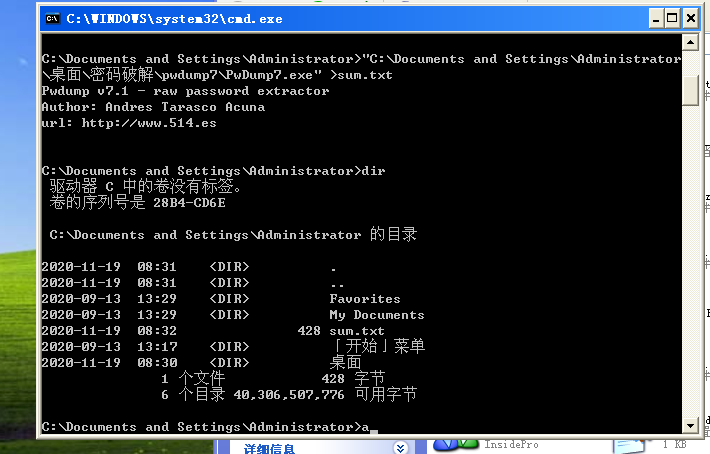Close the cmd.exe window
Viewport: 710px width, 454px height.
pyautogui.click(x=691, y=19)
